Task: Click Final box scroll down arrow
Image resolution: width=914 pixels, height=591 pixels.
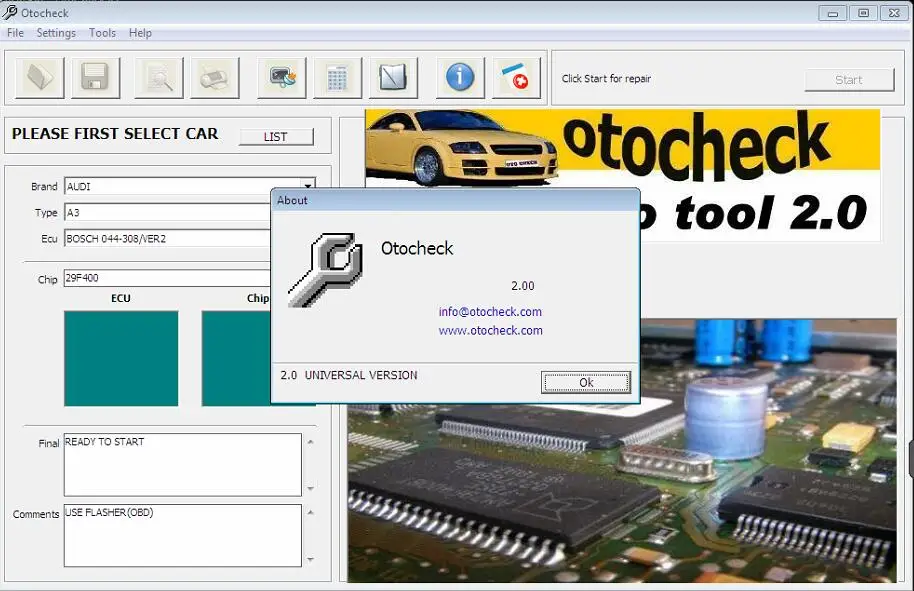Action: coord(310,488)
